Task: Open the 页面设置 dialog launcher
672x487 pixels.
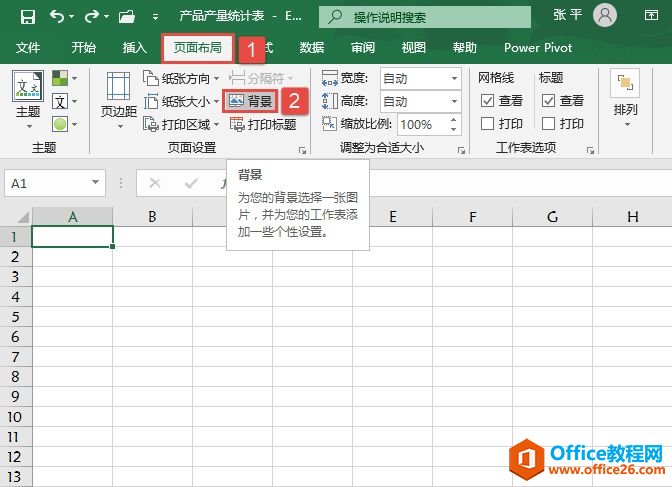Action: [x=303, y=150]
